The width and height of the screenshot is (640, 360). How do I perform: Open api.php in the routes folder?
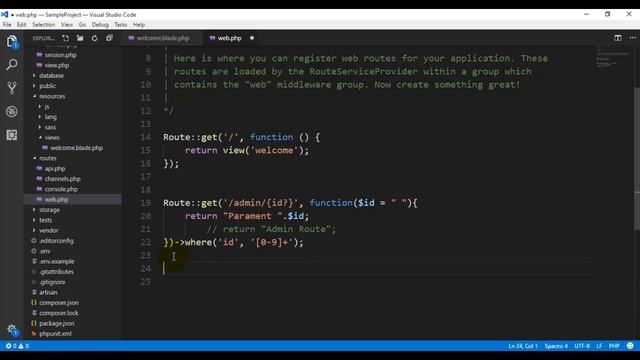point(55,169)
